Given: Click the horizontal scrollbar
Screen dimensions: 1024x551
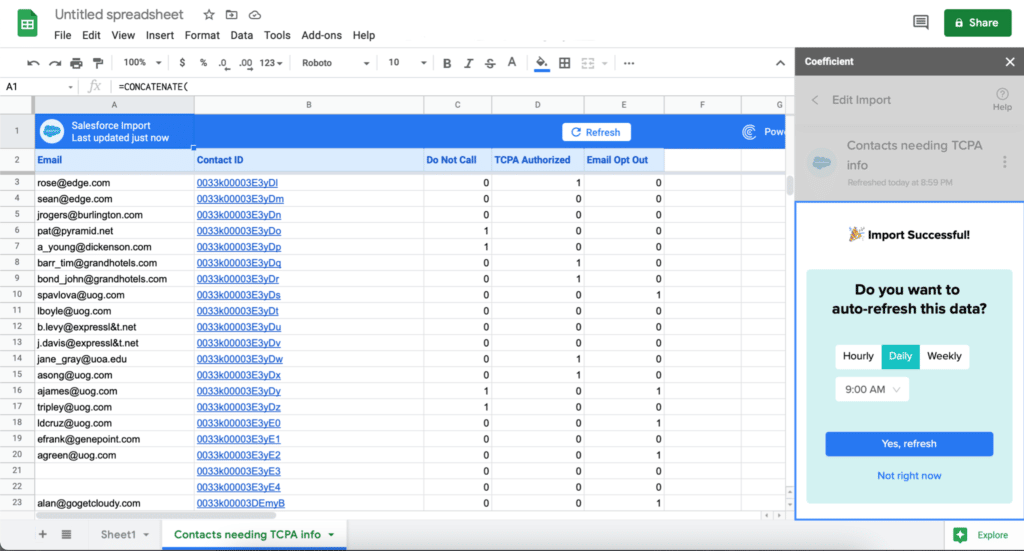Looking at the screenshot, I should click(x=157, y=515).
